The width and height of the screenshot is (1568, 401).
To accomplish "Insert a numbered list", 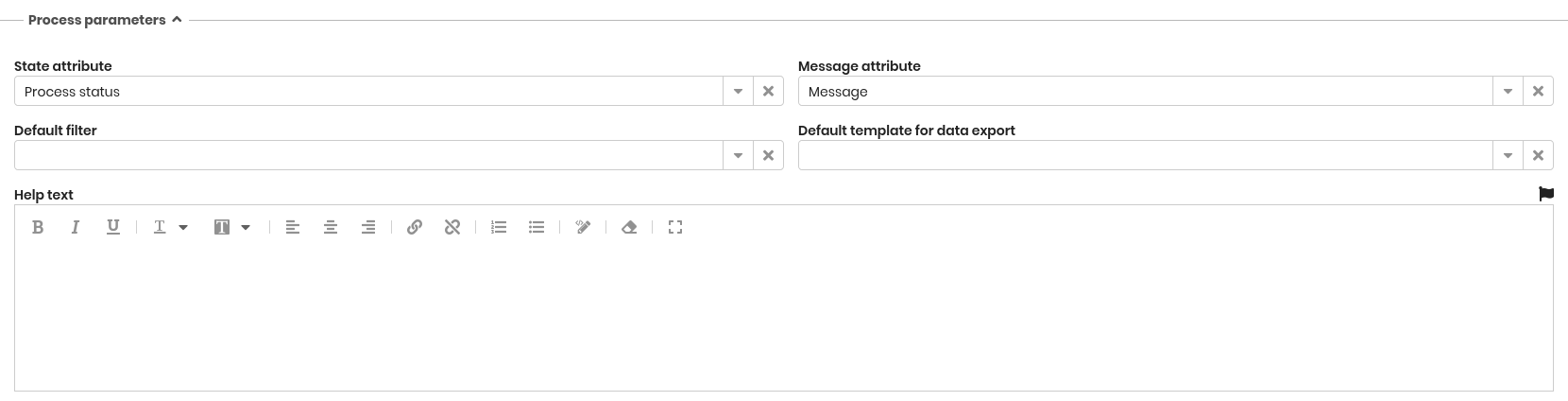I will pos(499,227).
